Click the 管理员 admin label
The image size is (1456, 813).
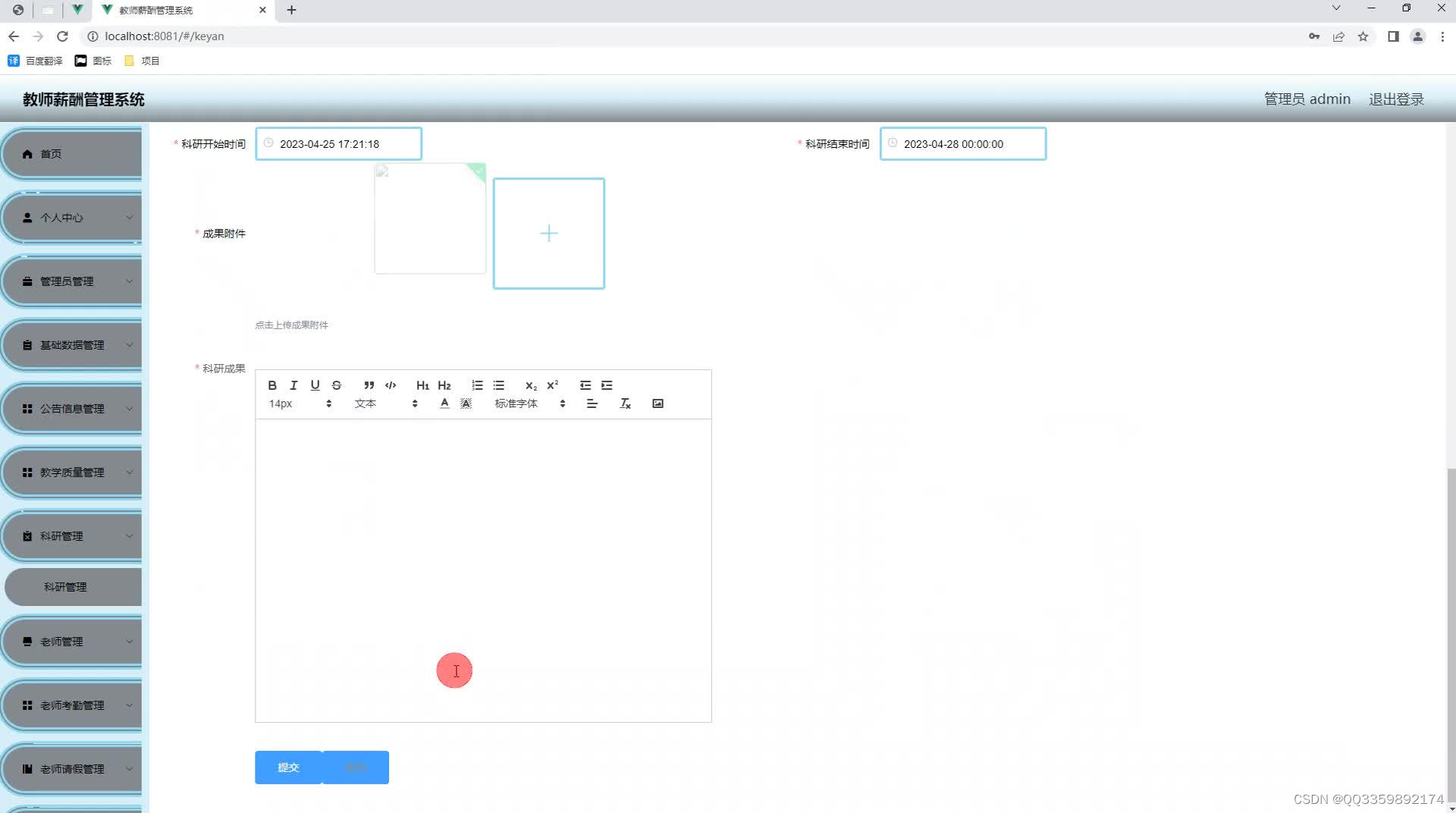[1307, 99]
